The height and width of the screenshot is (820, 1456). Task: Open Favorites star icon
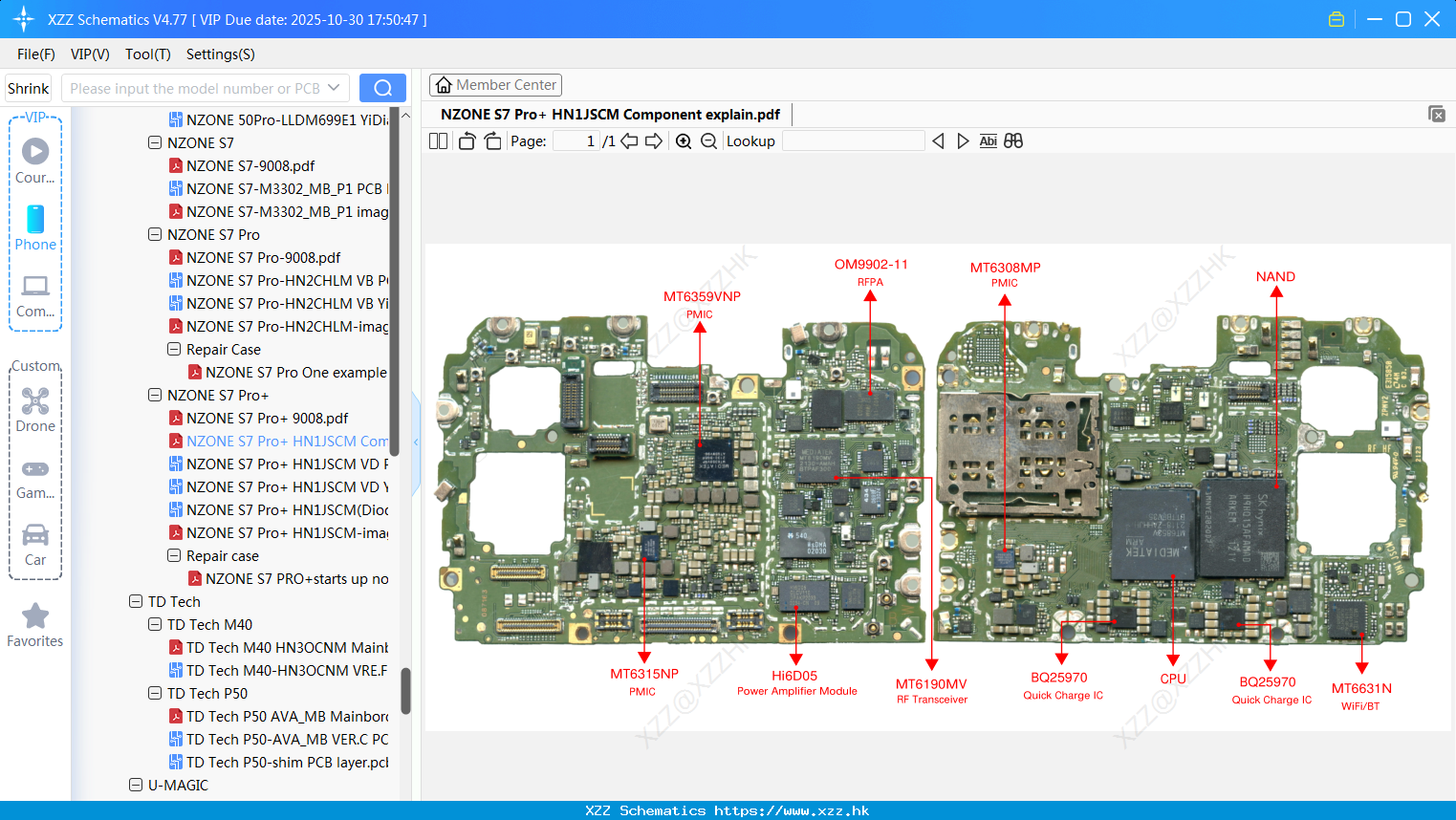pos(35,615)
